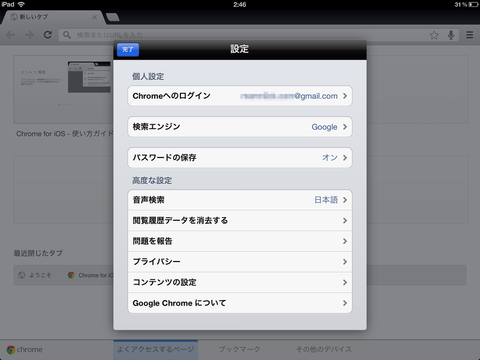Click chevron on the コンテンツの設定 row

(x=345, y=283)
